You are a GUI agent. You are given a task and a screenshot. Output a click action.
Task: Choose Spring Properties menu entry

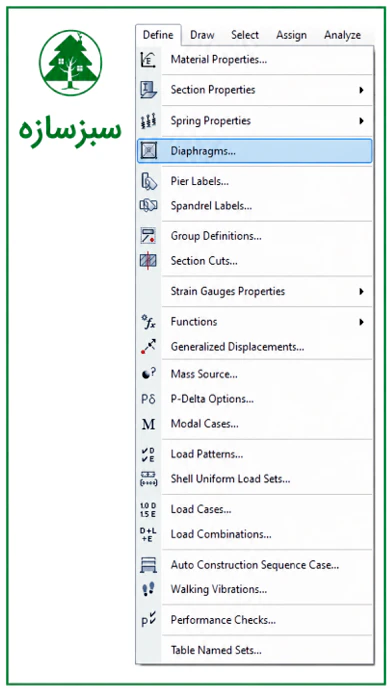click(x=255, y=121)
